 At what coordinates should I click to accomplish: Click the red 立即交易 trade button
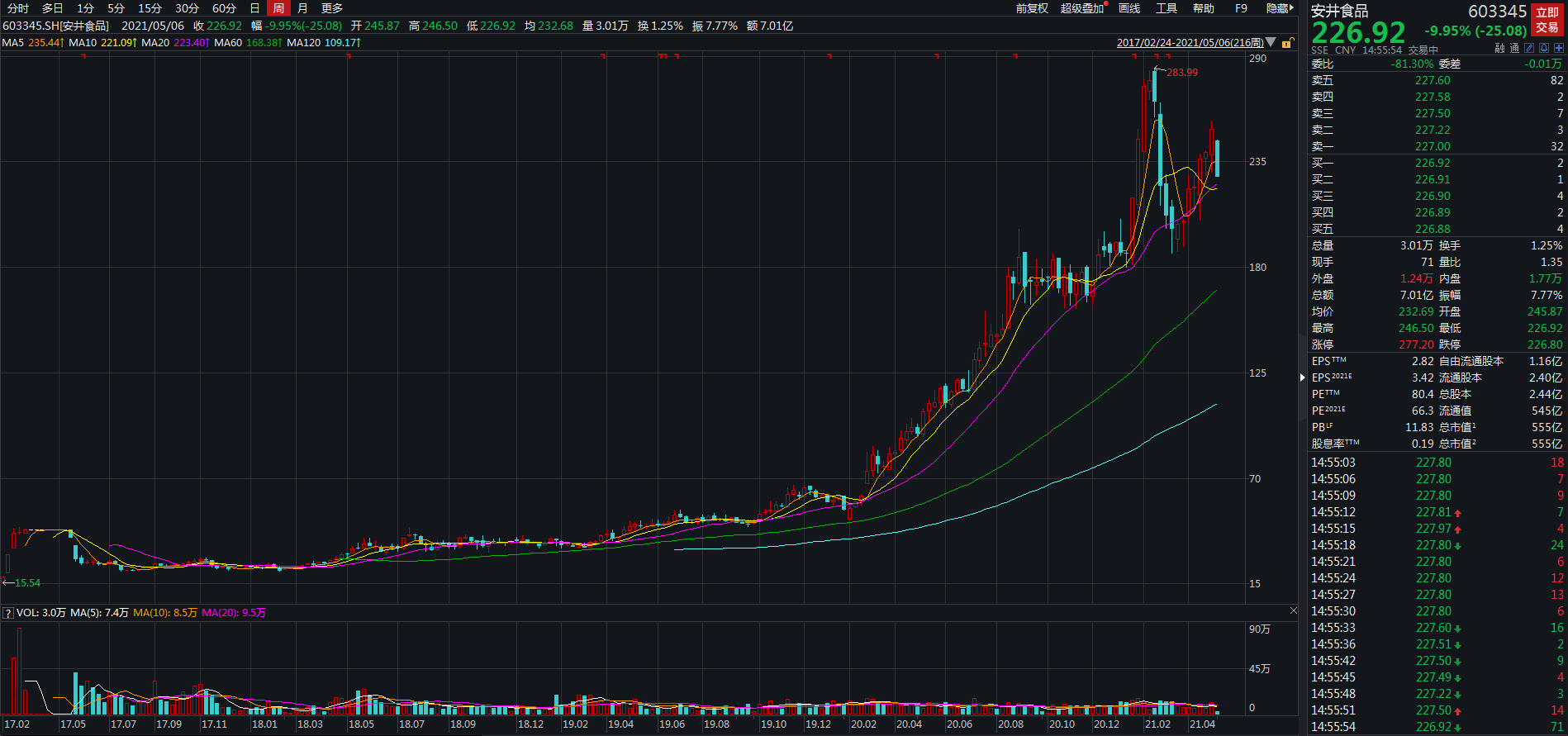point(1547,20)
